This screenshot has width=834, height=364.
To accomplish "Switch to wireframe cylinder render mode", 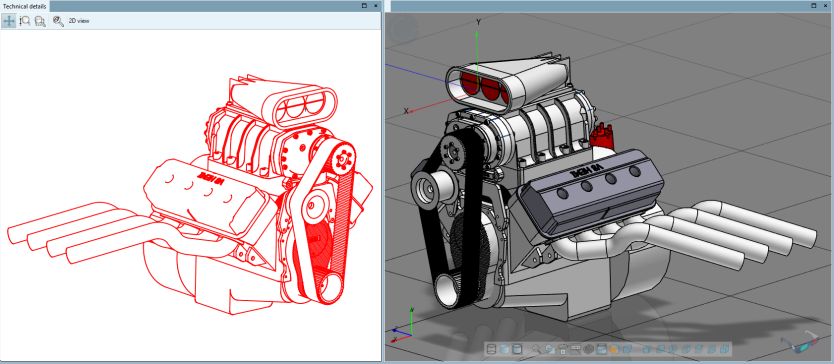I will (x=491, y=349).
